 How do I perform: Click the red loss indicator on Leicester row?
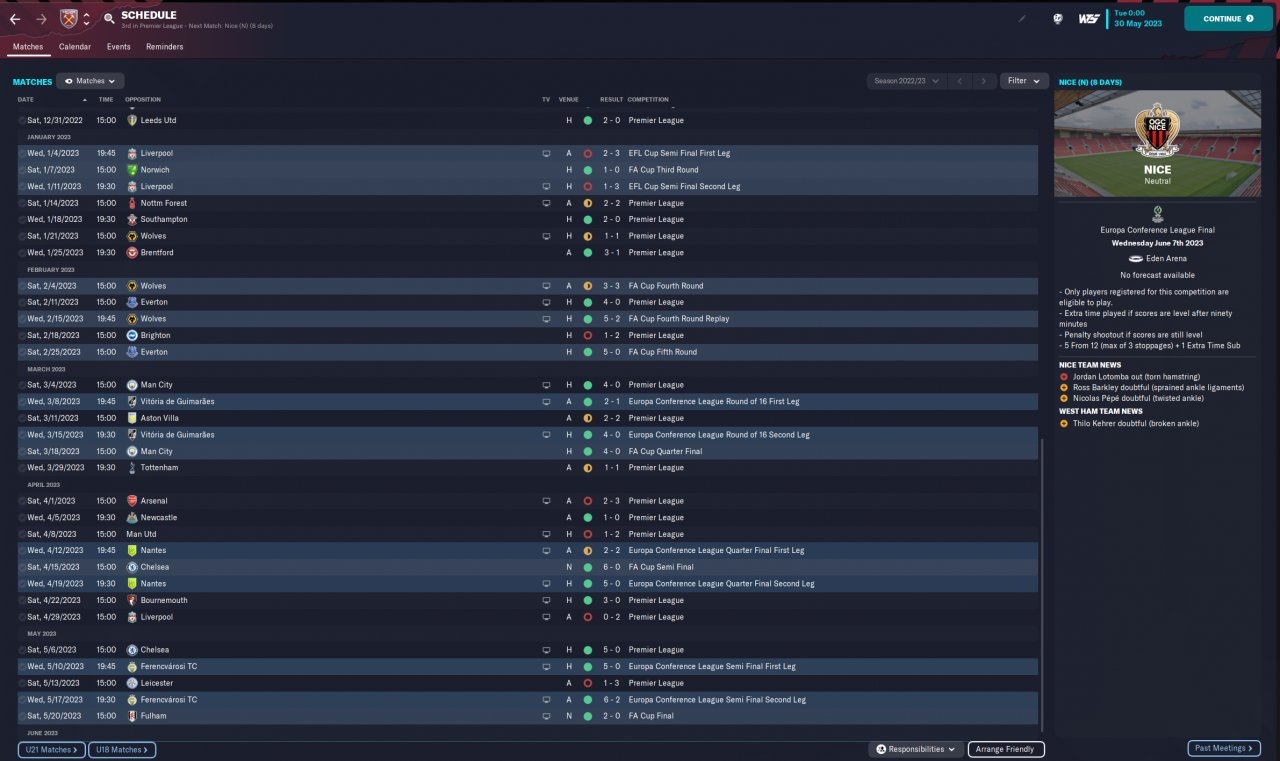(587, 683)
